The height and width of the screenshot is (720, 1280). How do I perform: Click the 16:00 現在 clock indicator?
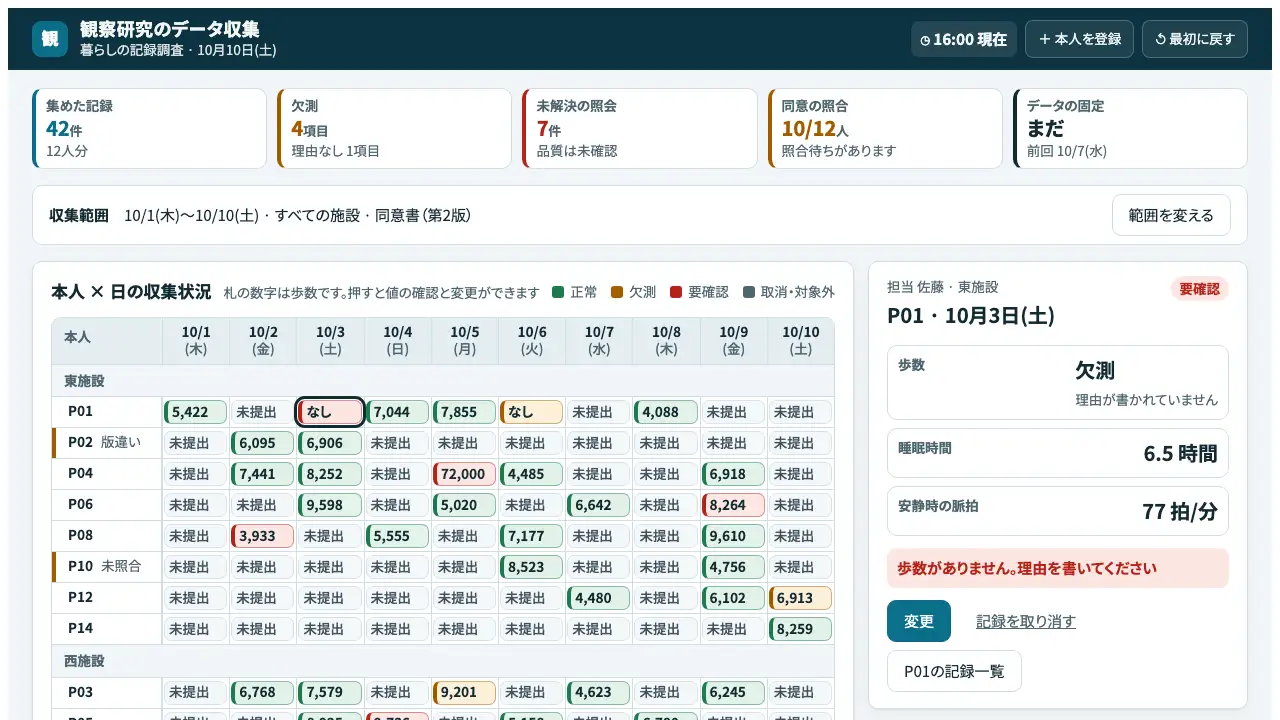point(964,39)
